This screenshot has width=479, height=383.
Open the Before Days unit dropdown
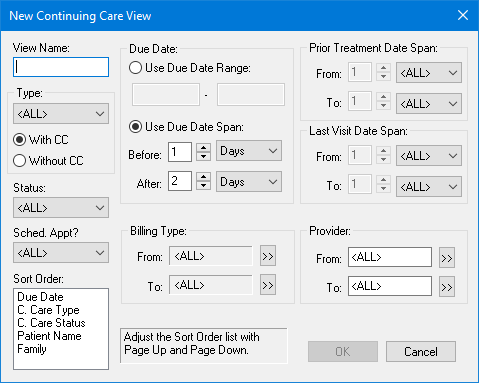tap(249, 151)
